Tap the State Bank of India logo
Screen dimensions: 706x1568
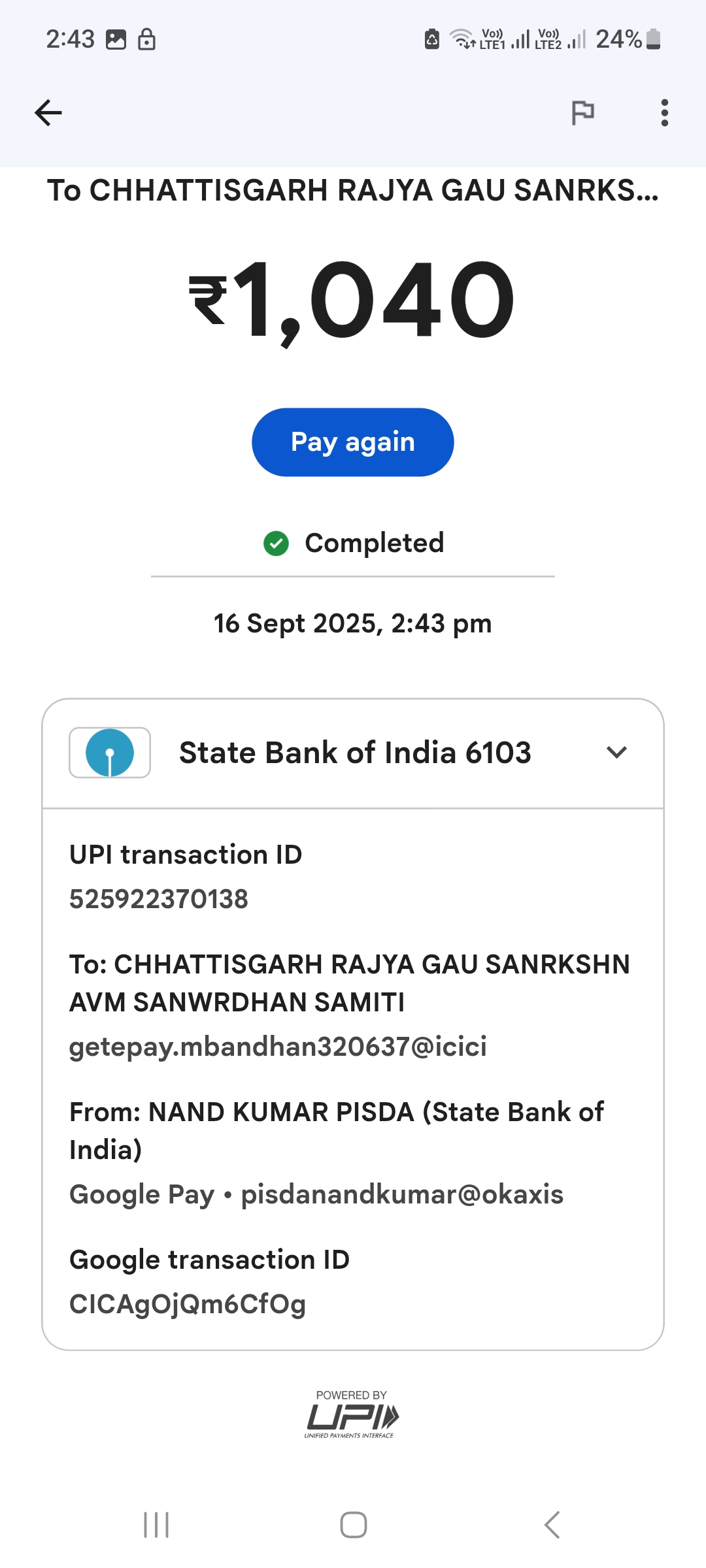coord(110,753)
